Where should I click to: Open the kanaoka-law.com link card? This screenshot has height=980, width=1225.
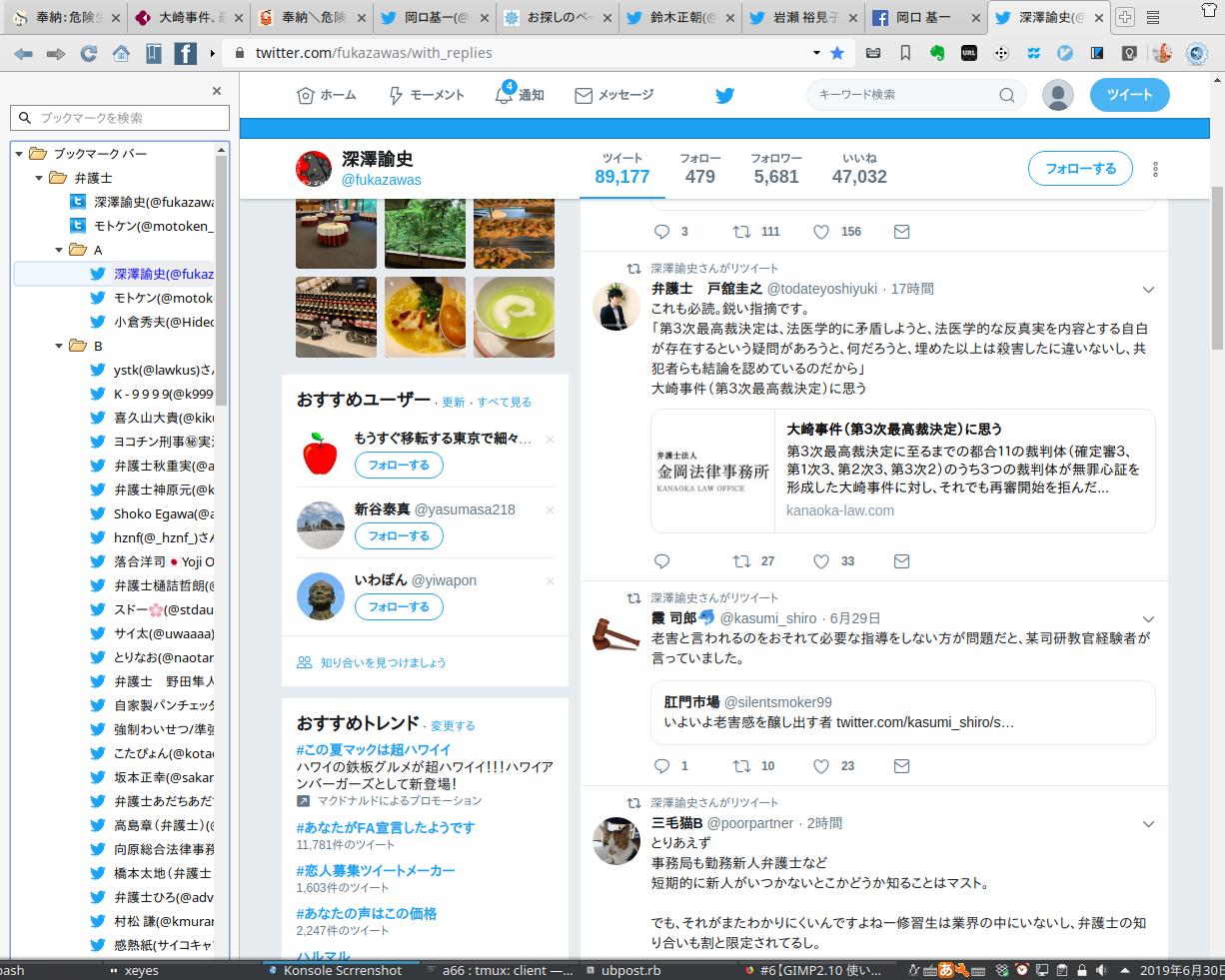(903, 471)
